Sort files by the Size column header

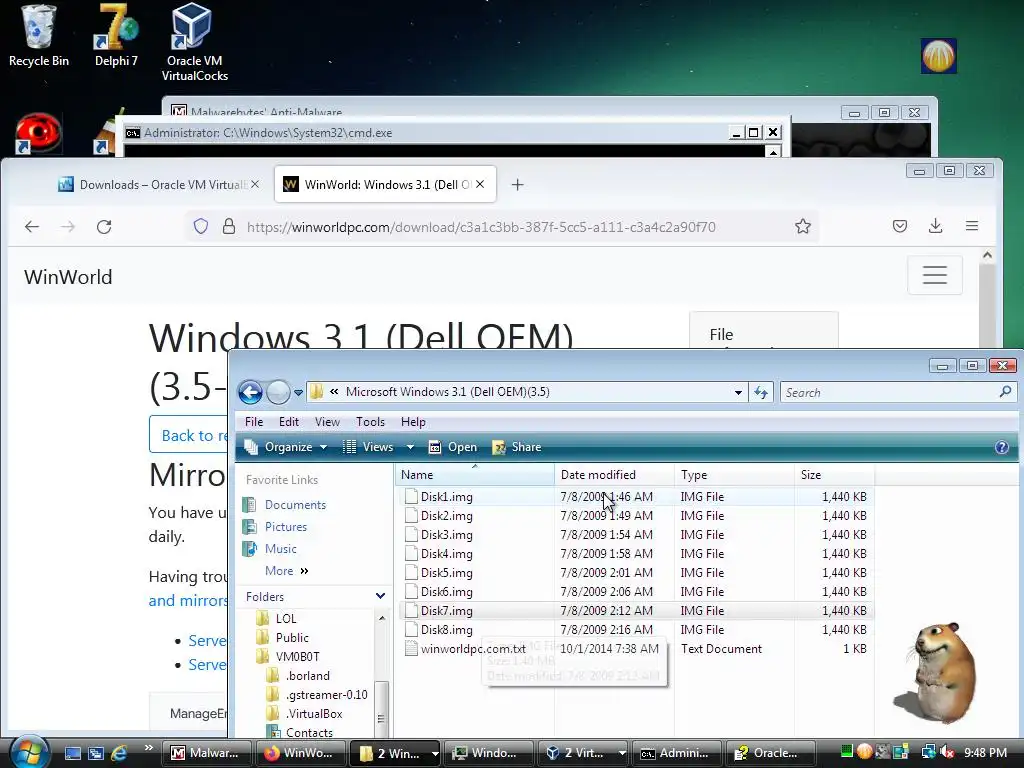click(834, 475)
